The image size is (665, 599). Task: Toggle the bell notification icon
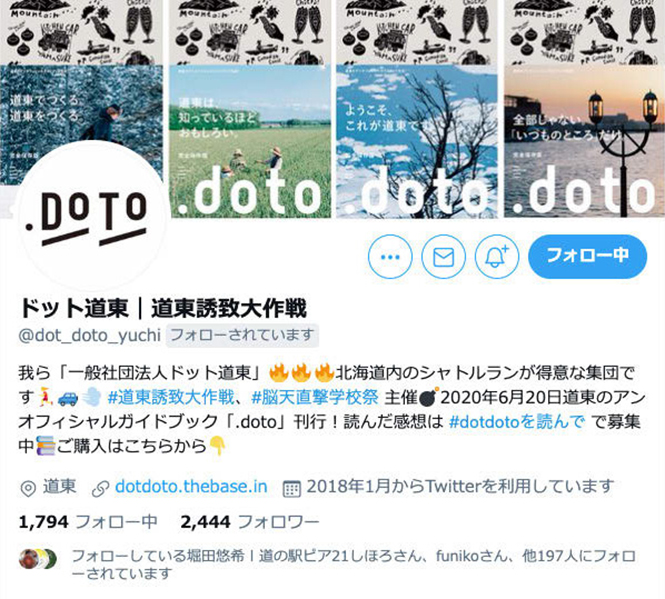click(497, 257)
